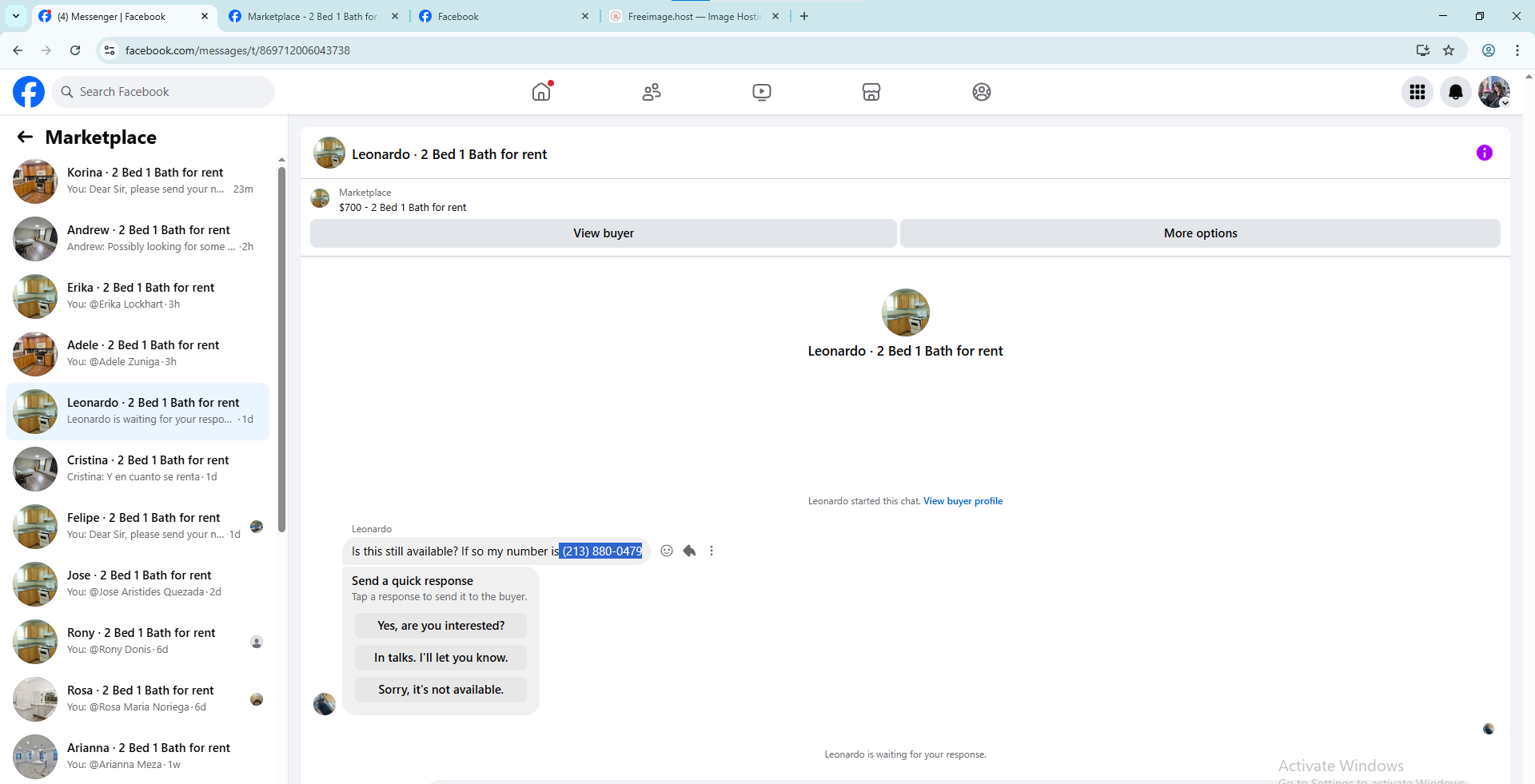This screenshot has width=1535, height=784.
Task: Close the Freeimage.host tab
Action: coord(775,16)
